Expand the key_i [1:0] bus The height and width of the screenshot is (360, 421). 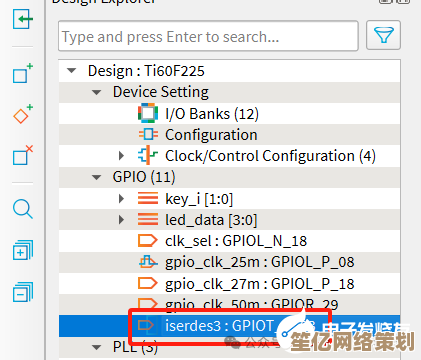(121, 199)
